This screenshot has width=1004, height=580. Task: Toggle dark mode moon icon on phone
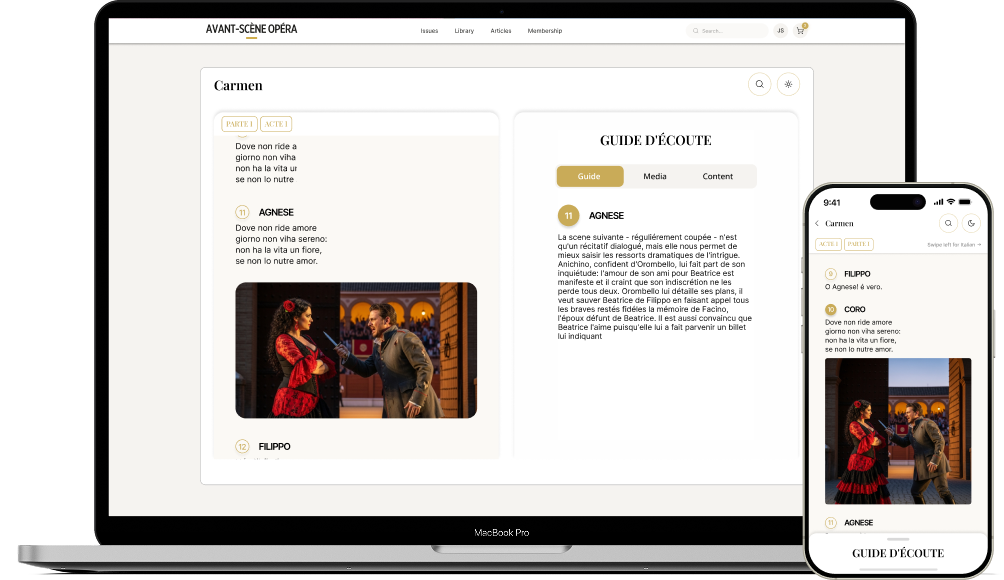(x=970, y=223)
